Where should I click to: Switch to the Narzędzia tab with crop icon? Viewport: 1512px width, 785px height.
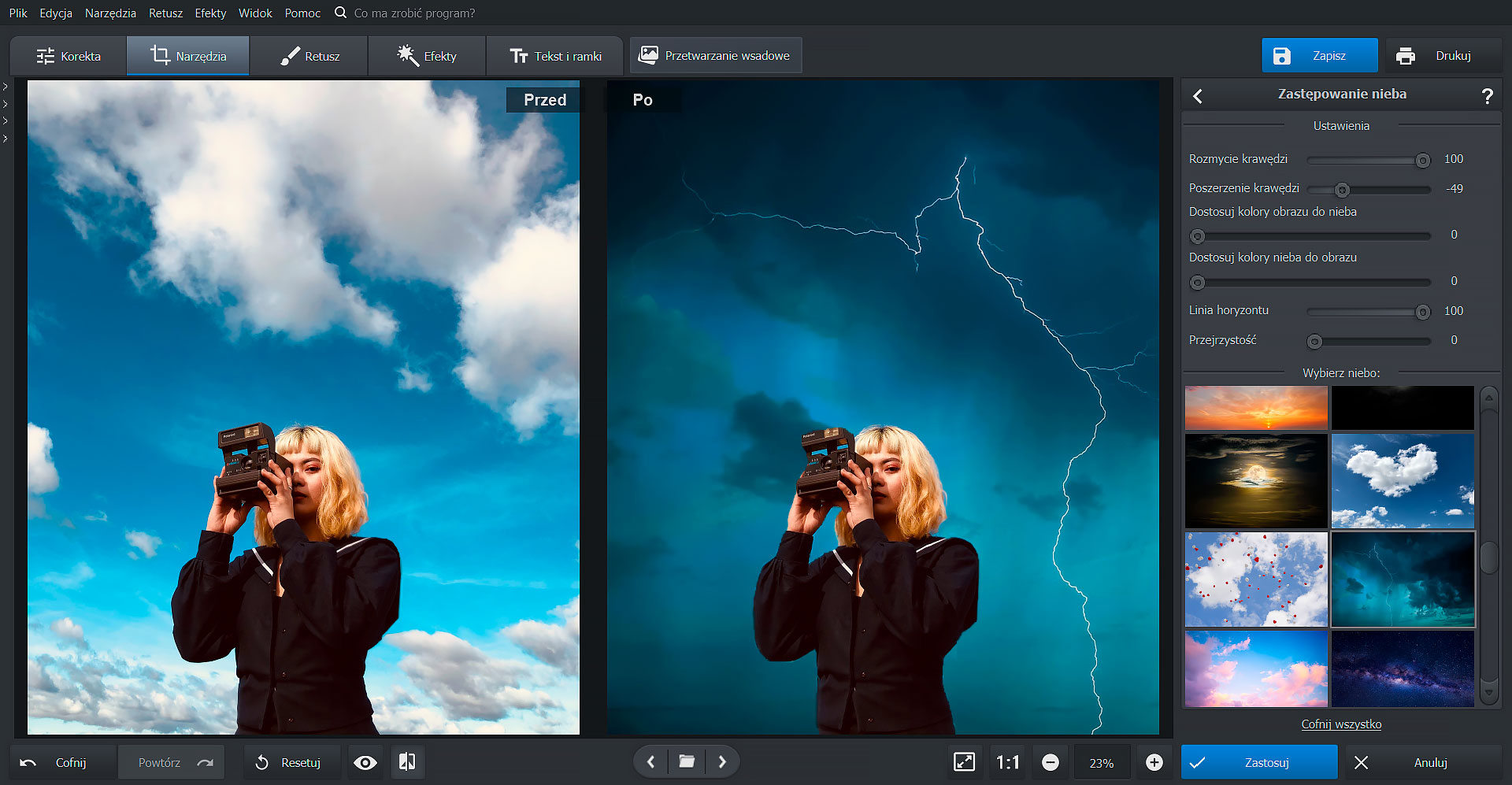[x=188, y=56]
